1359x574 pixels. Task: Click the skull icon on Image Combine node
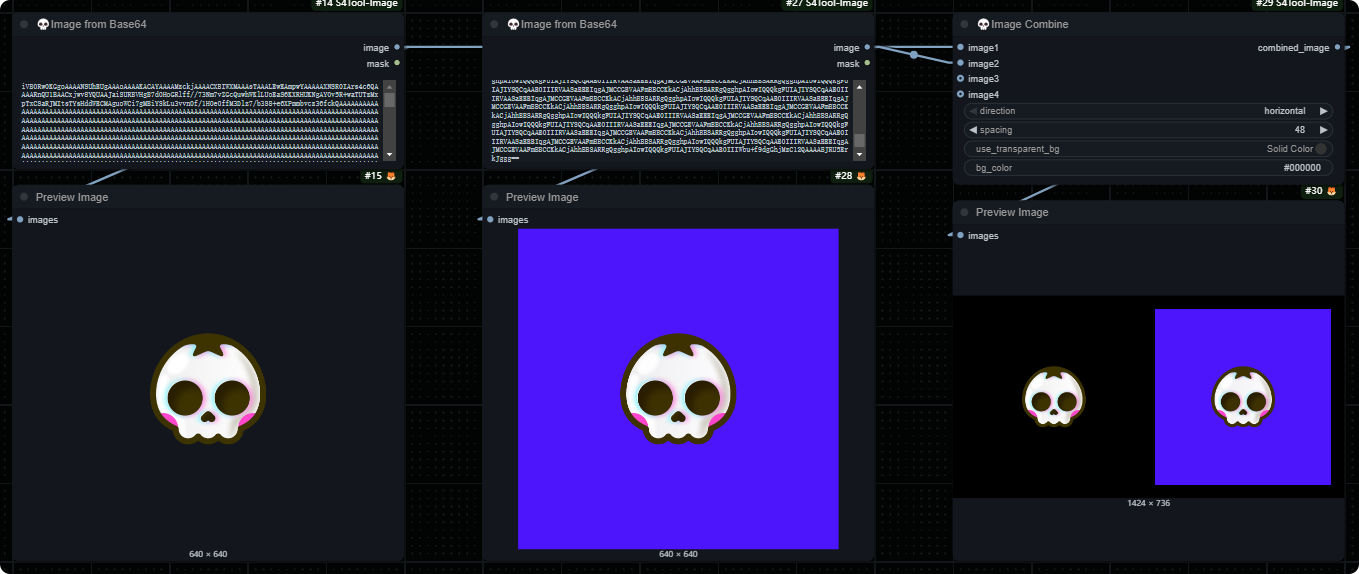[x=982, y=24]
